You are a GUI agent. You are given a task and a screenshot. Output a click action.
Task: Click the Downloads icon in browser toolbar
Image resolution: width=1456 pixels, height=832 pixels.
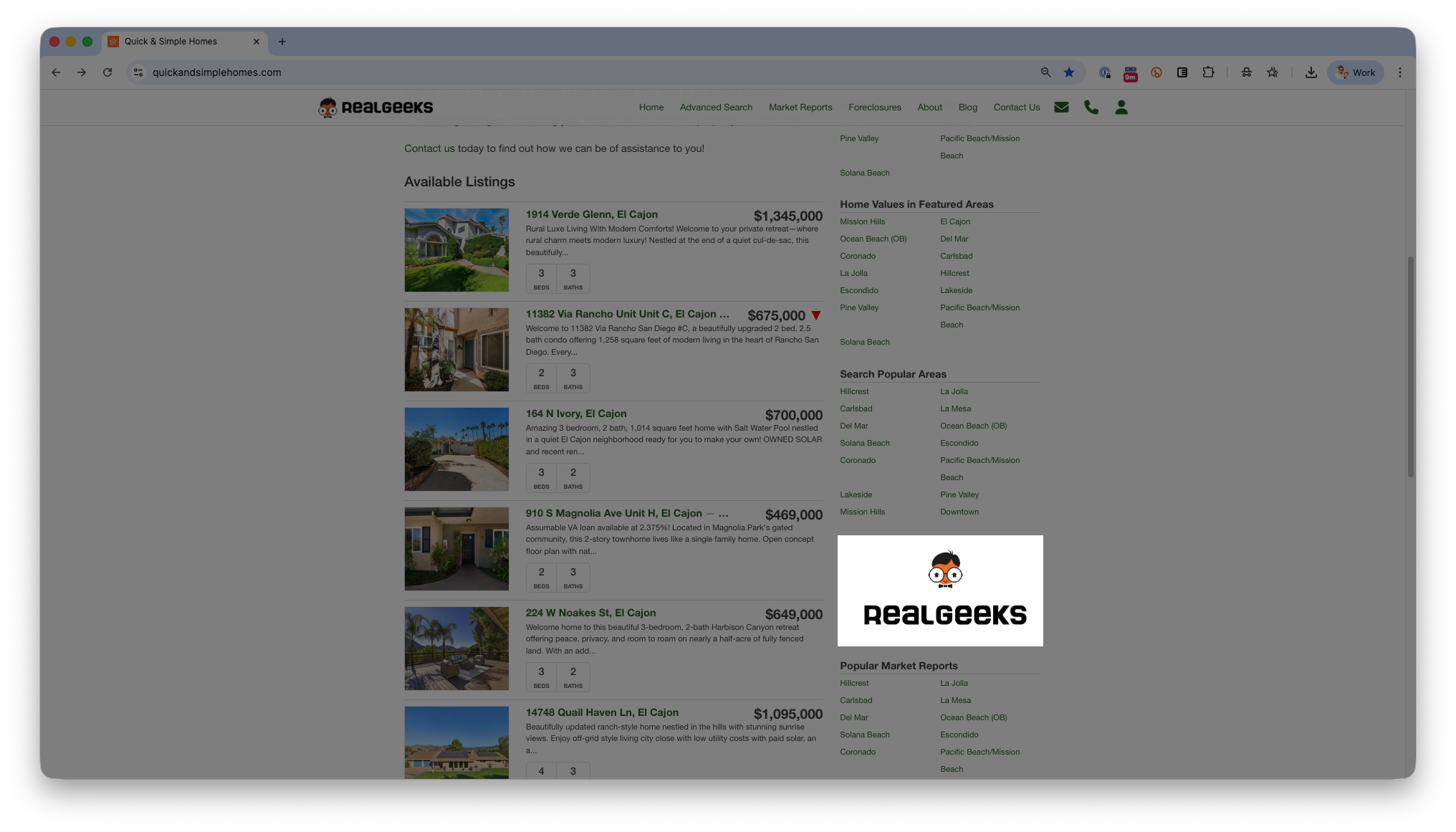pyautogui.click(x=1311, y=72)
